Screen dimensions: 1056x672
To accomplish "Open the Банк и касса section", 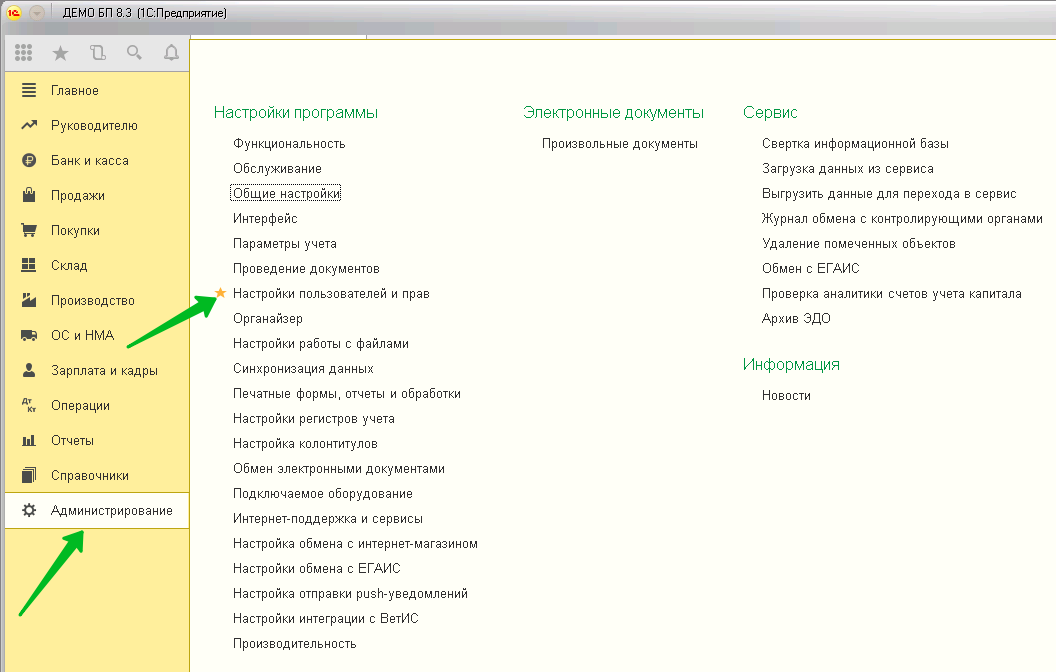I will 89,161.
